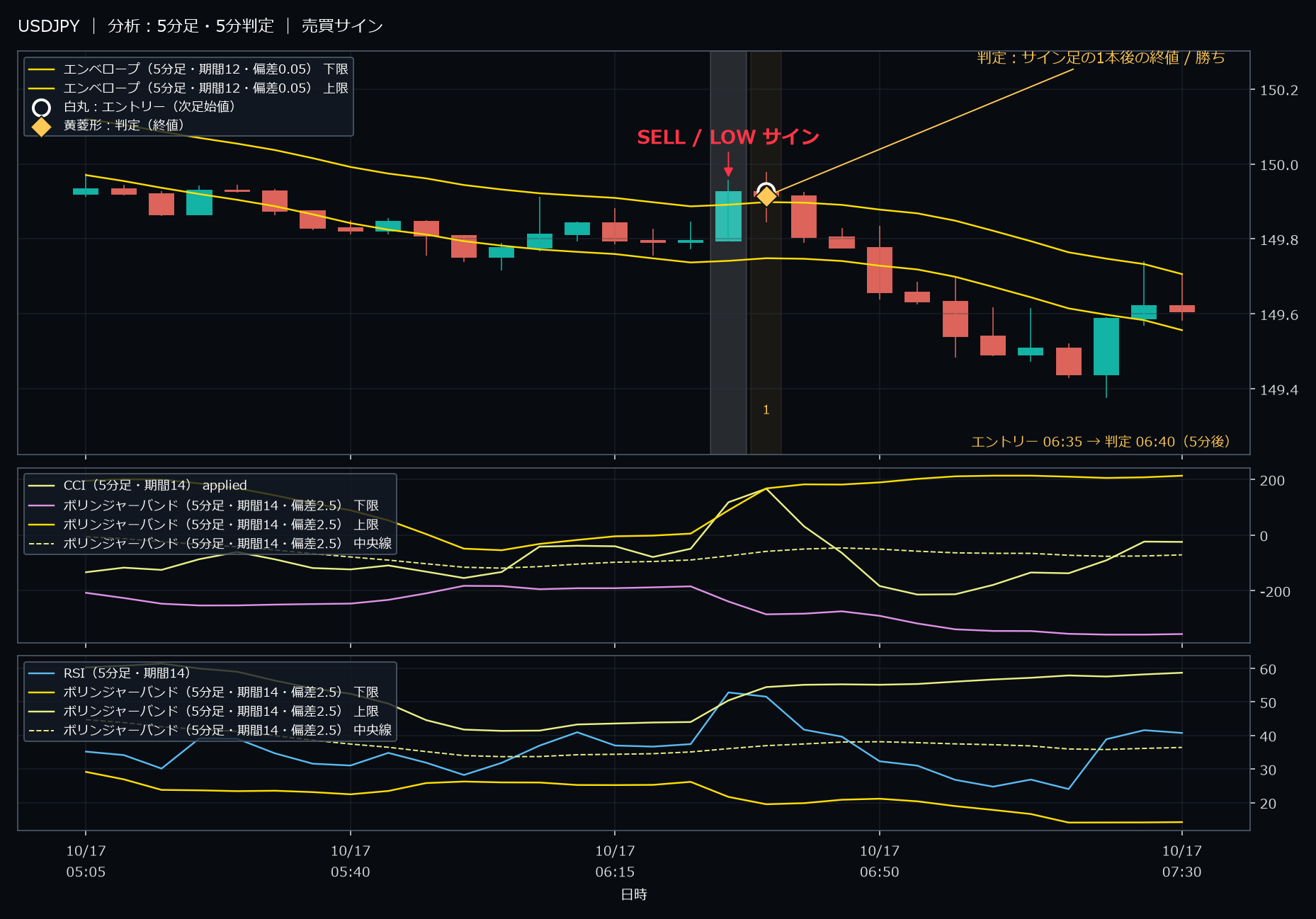Click the legend entry 'エンベロープ … 上限'
The height and width of the screenshot is (919, 1316).
(188, 88)
